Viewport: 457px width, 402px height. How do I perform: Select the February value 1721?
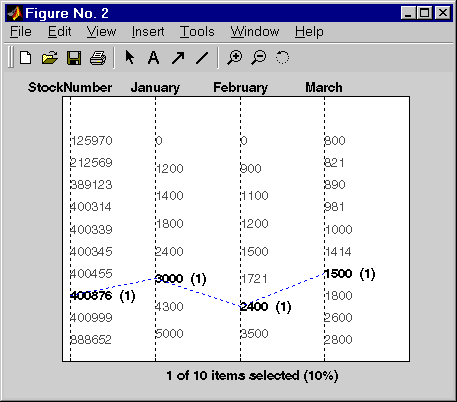254,278
